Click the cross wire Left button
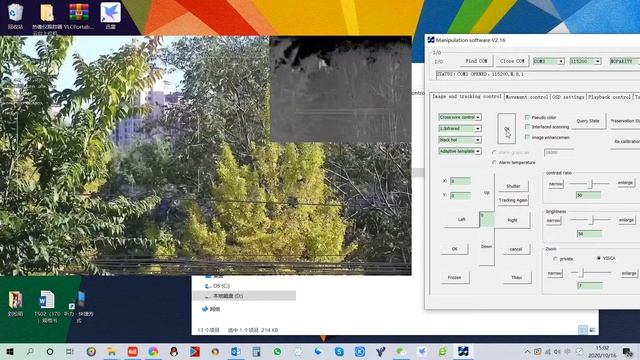The width and height of the screenshot is (640, 360). [462, 220]
